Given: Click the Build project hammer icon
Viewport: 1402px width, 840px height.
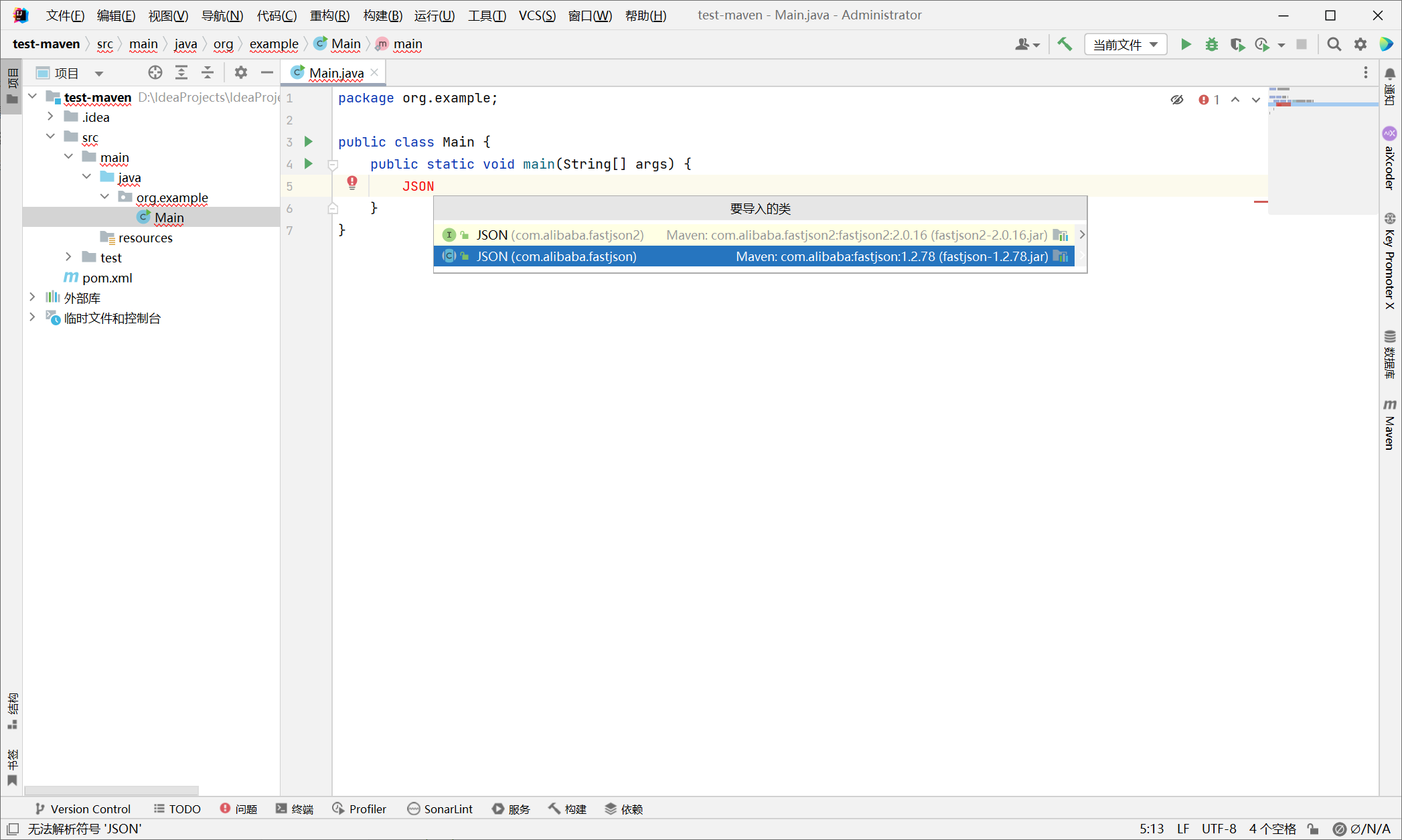Looking at the screenshot, I should tap(1065, 44).
